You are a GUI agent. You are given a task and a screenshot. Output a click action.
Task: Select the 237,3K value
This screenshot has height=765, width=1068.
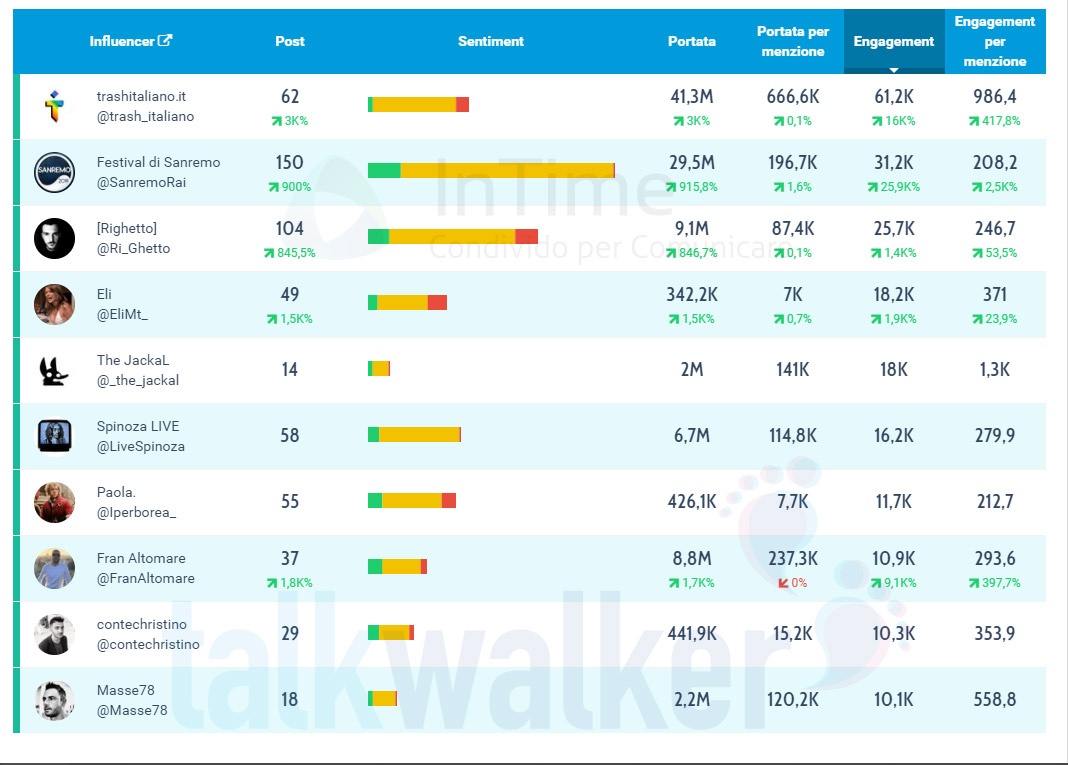(x=793, y=559)
